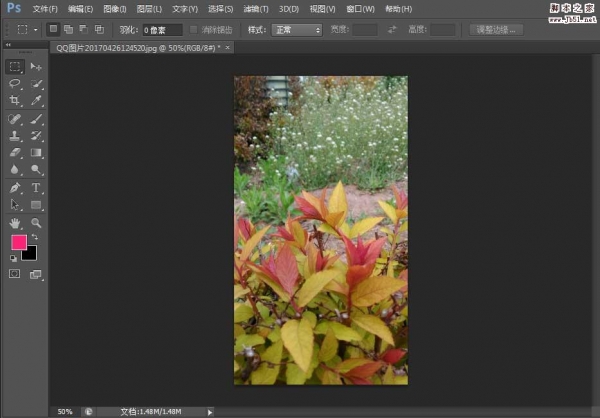Select the Blur tool
600x418 pixels.
(x=15, y=170)
